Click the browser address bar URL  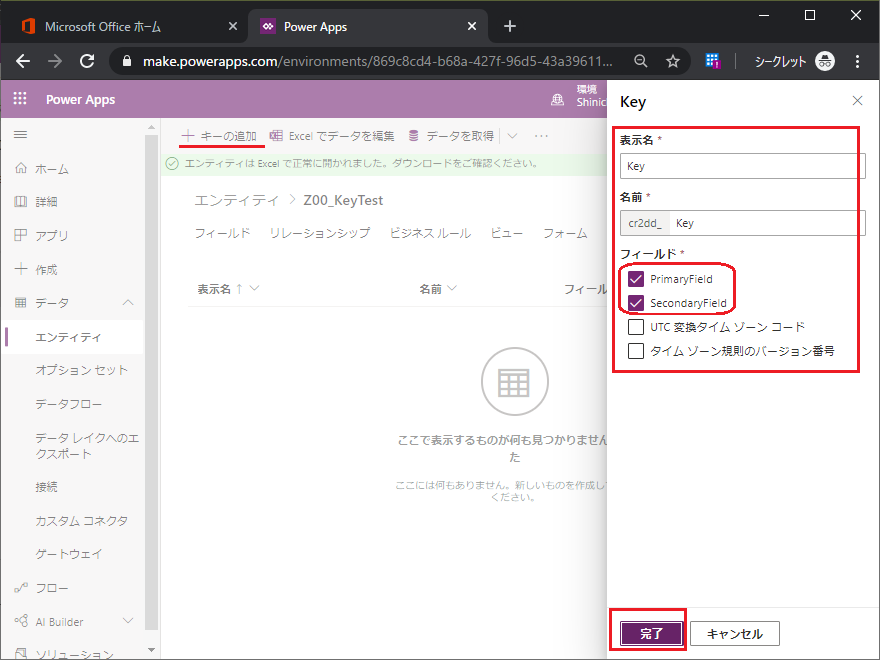pos(378,61)
